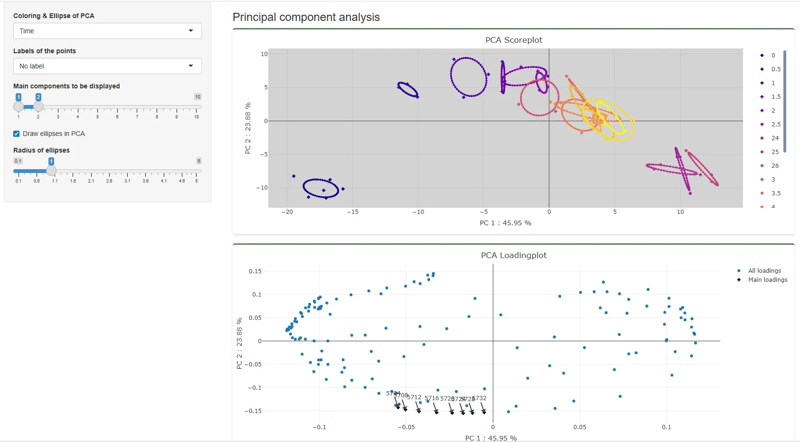
Task: Click the legend marker icon for time 3.5
Action: [762, 193]
